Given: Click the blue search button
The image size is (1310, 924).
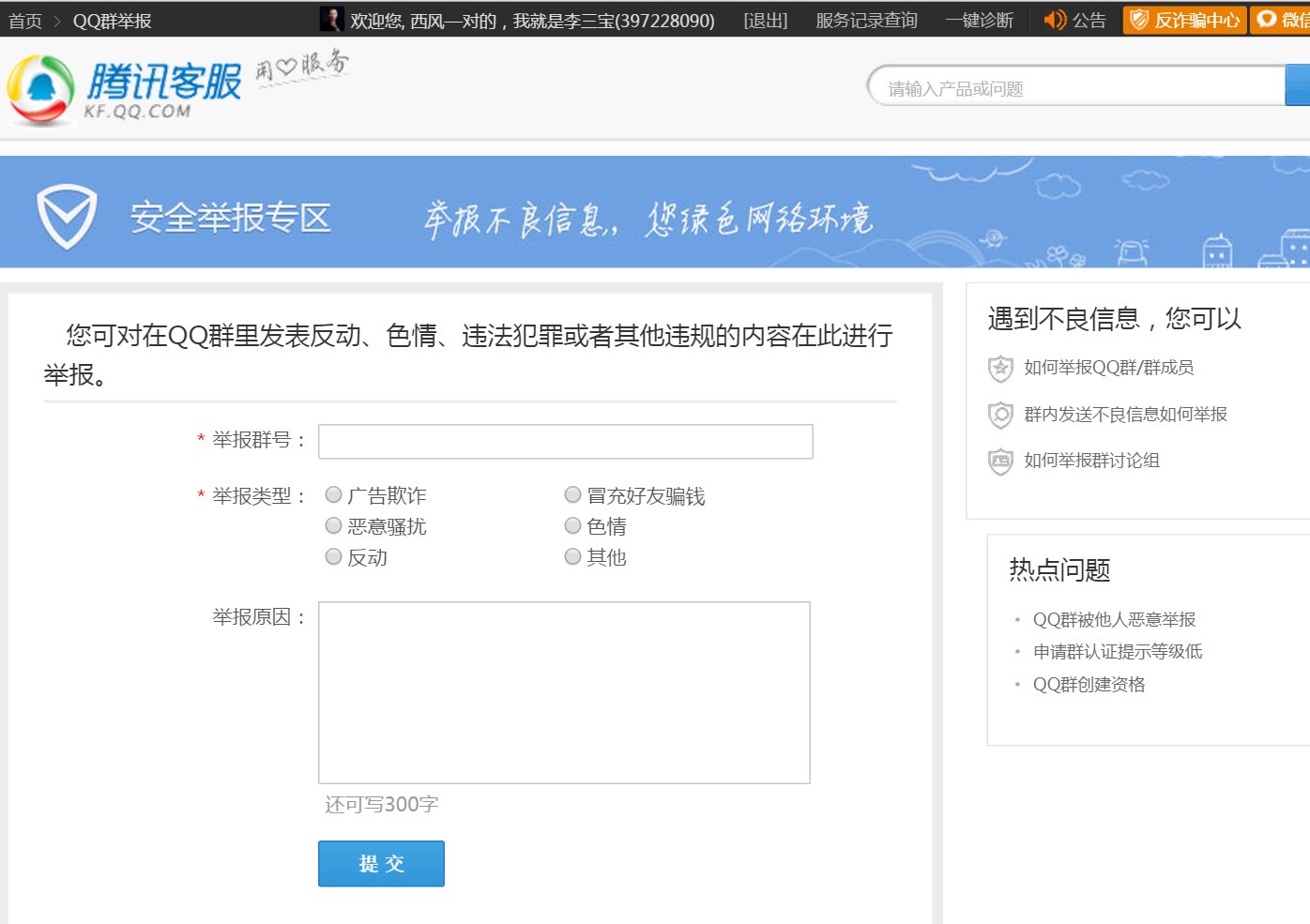Looking at the screenshot, I should 1300,85.
